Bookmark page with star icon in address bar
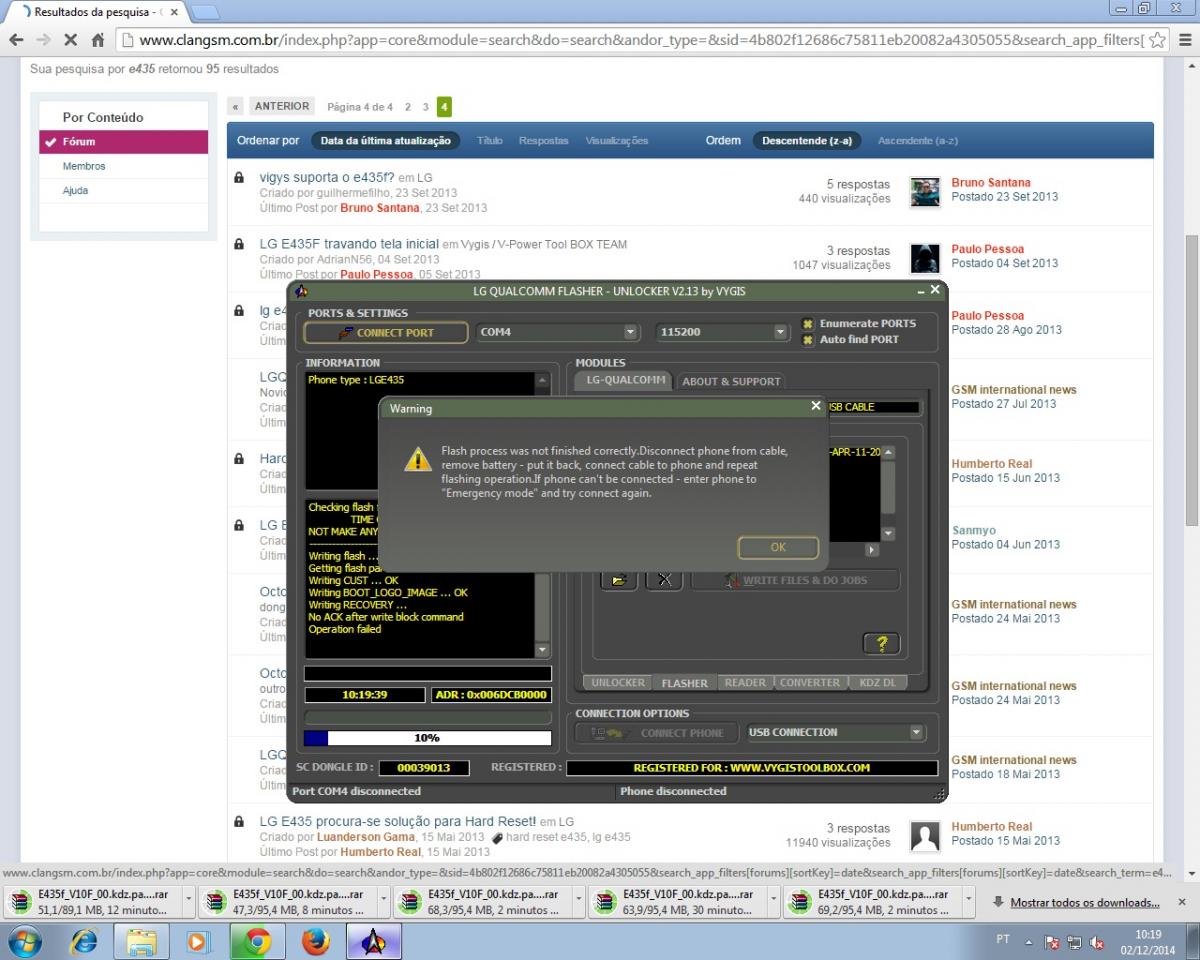This screenshot has height=960, width=1200. pyautogui.click(x=1157, y=40)
